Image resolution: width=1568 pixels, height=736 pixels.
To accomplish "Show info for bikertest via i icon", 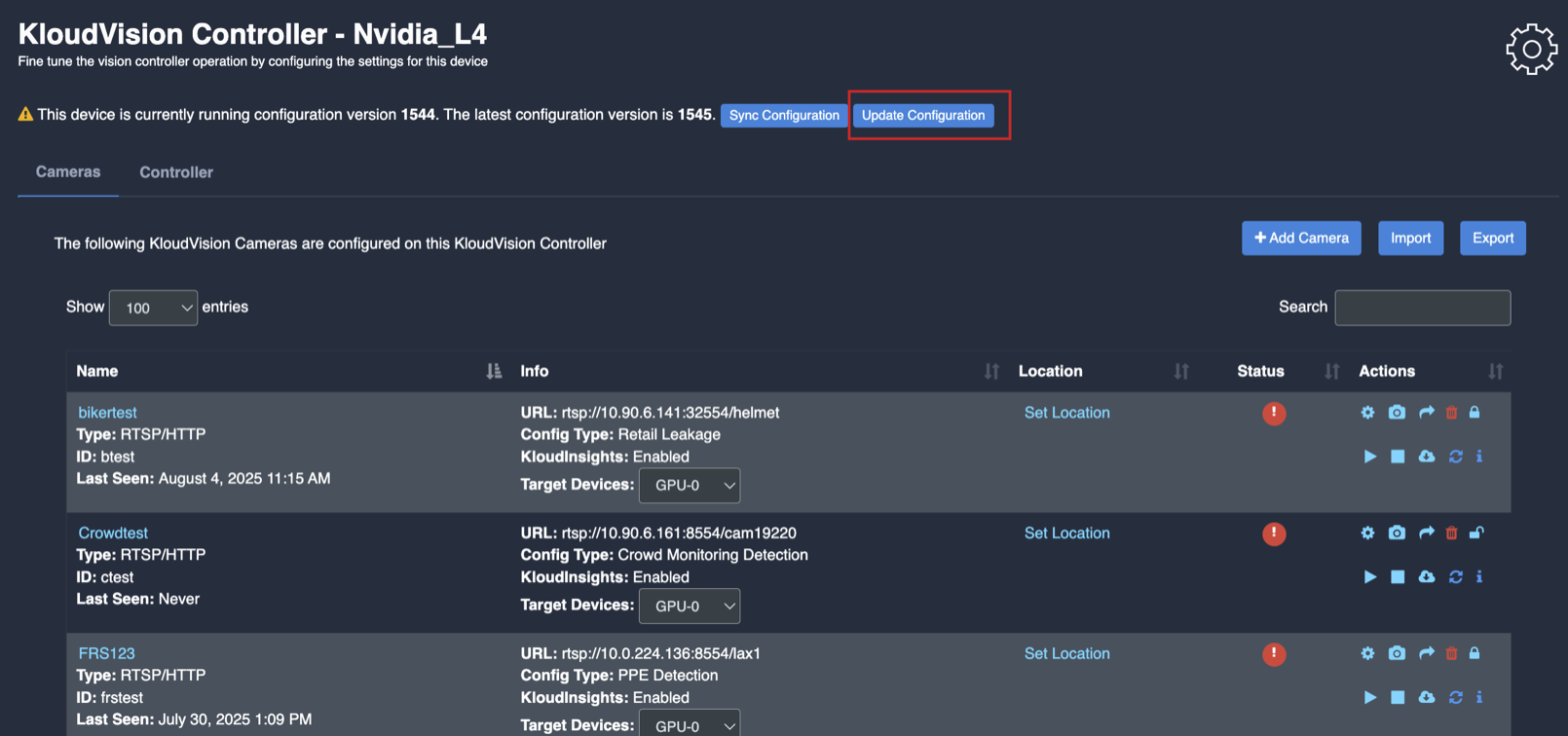I will point(1479,457).
